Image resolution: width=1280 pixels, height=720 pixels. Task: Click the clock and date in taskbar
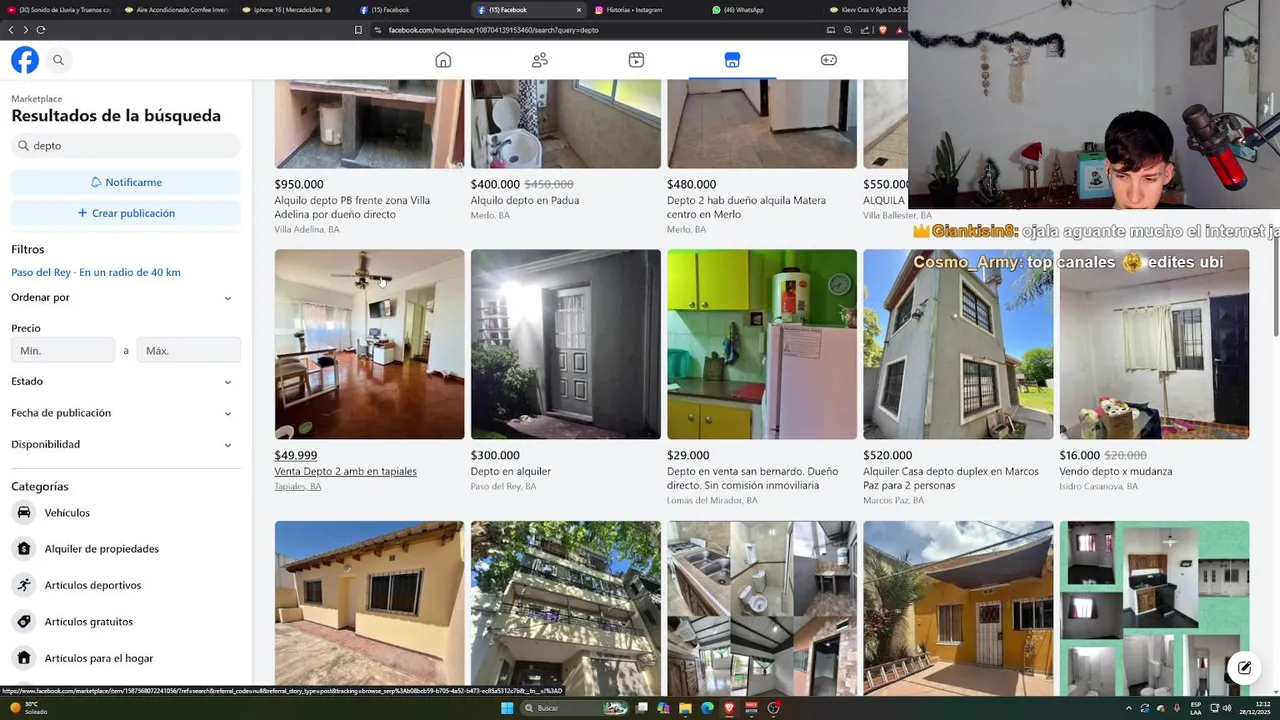click(1254, 708)
